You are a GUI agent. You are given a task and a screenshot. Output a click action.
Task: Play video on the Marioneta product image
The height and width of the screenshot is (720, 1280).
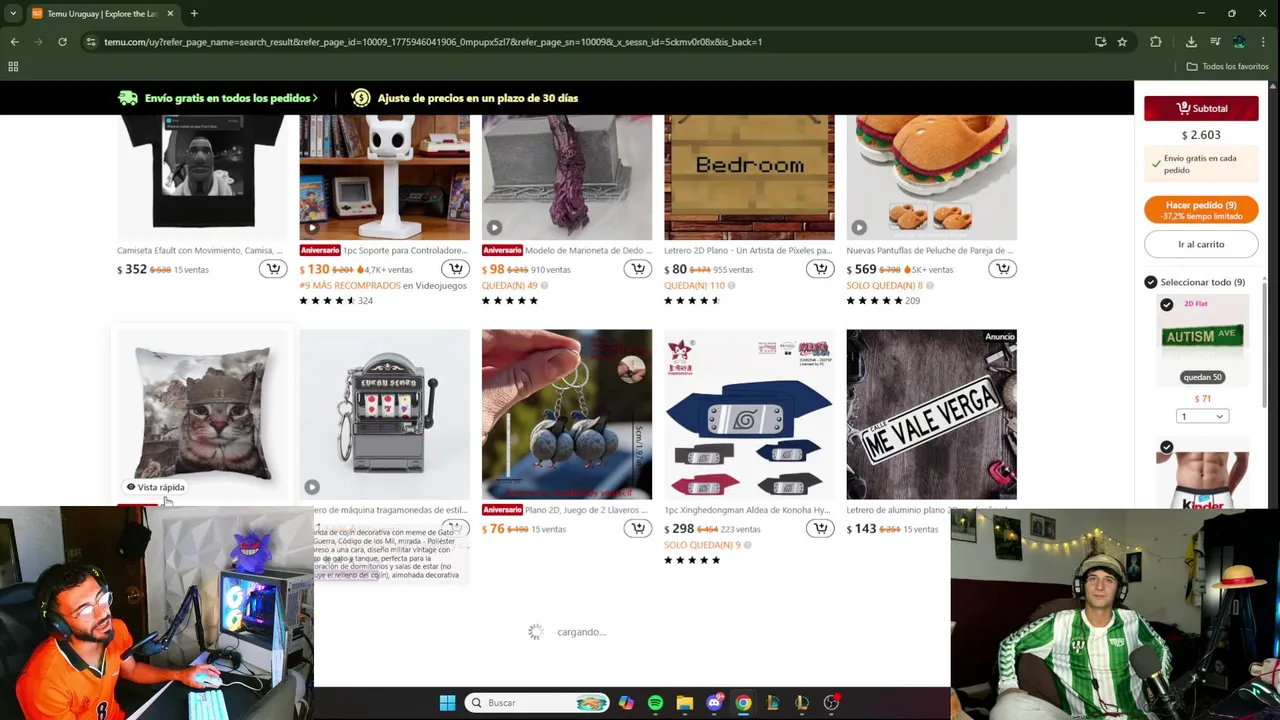tap(494, 228)
